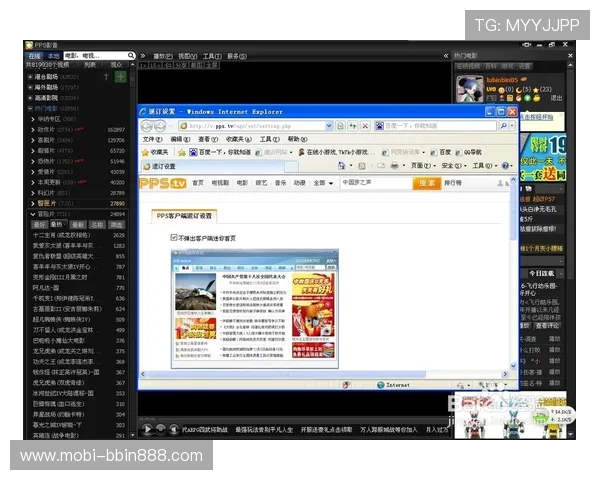Click the IE feeds icon in command bar
The image size is (600, 480).
362,166
